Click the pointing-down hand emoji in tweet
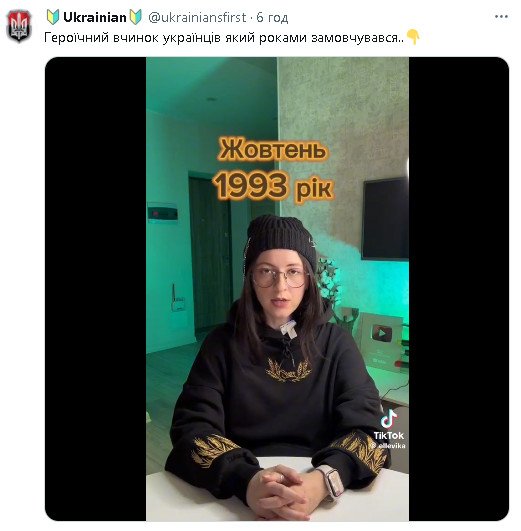Image resolution: width=521 pixels, height=531 pixels. click(413, 37)
